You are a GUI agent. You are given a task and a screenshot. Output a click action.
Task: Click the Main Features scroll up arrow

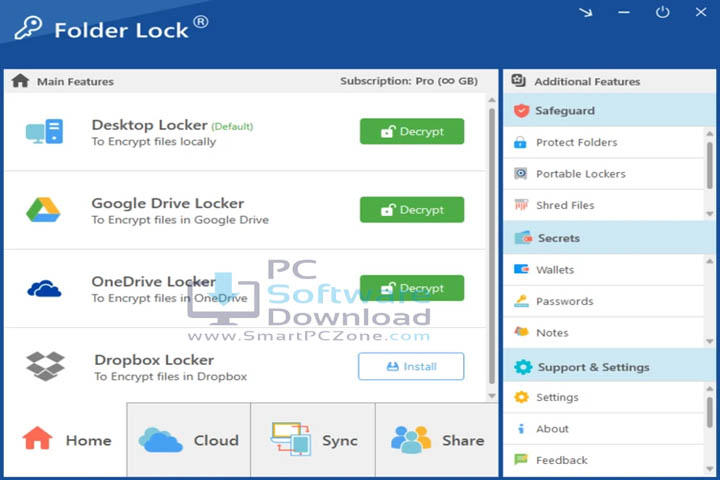[x=492, y=100]
